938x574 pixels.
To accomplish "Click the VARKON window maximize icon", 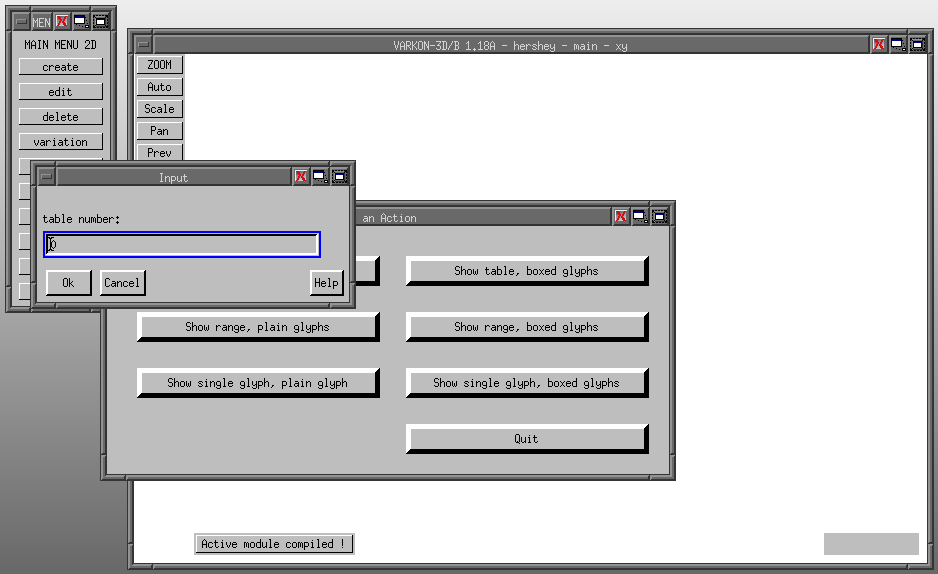I will pos(918,44).
